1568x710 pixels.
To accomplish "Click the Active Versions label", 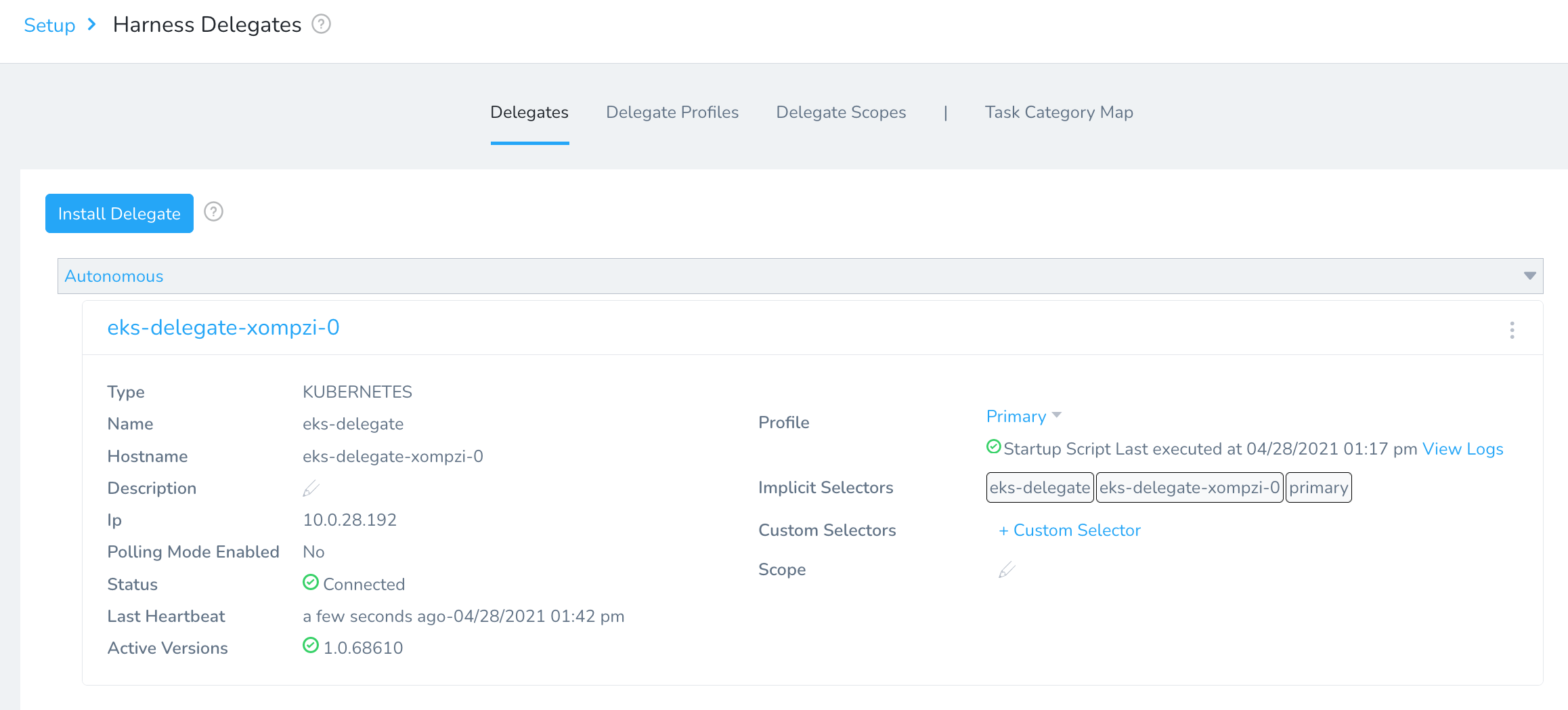I will pos(168,648).
